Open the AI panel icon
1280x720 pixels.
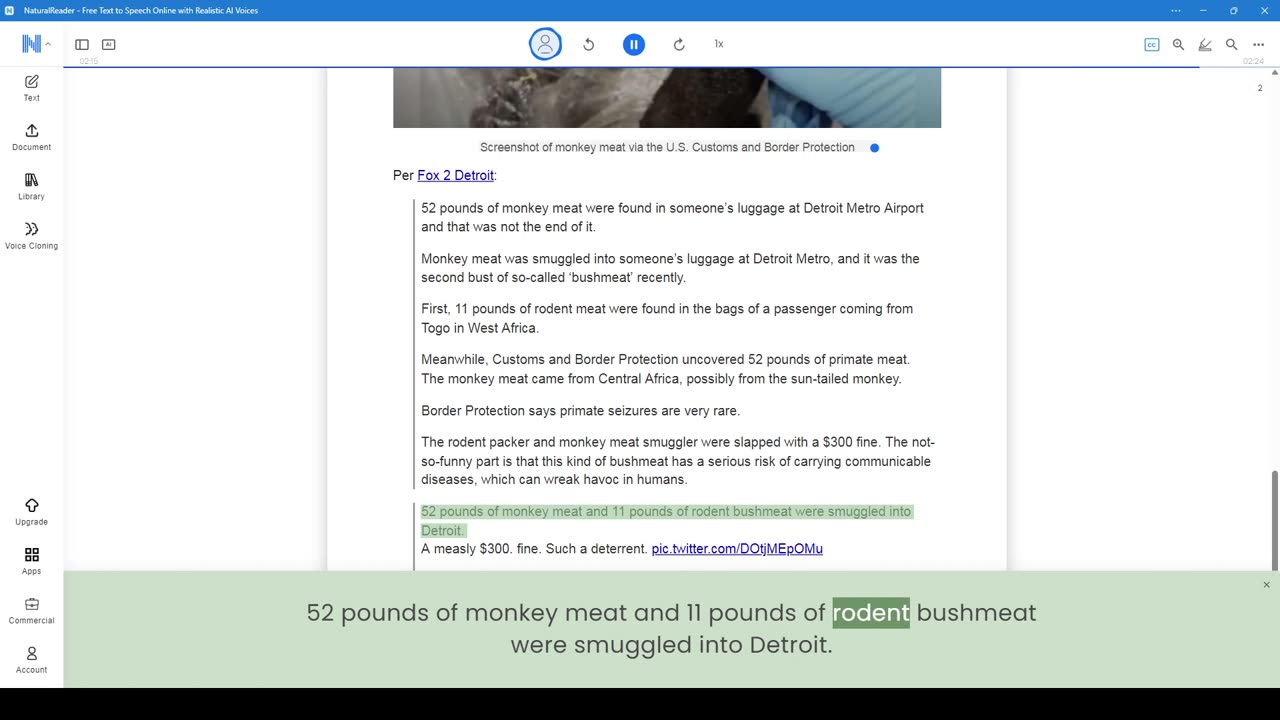[109, 44]
